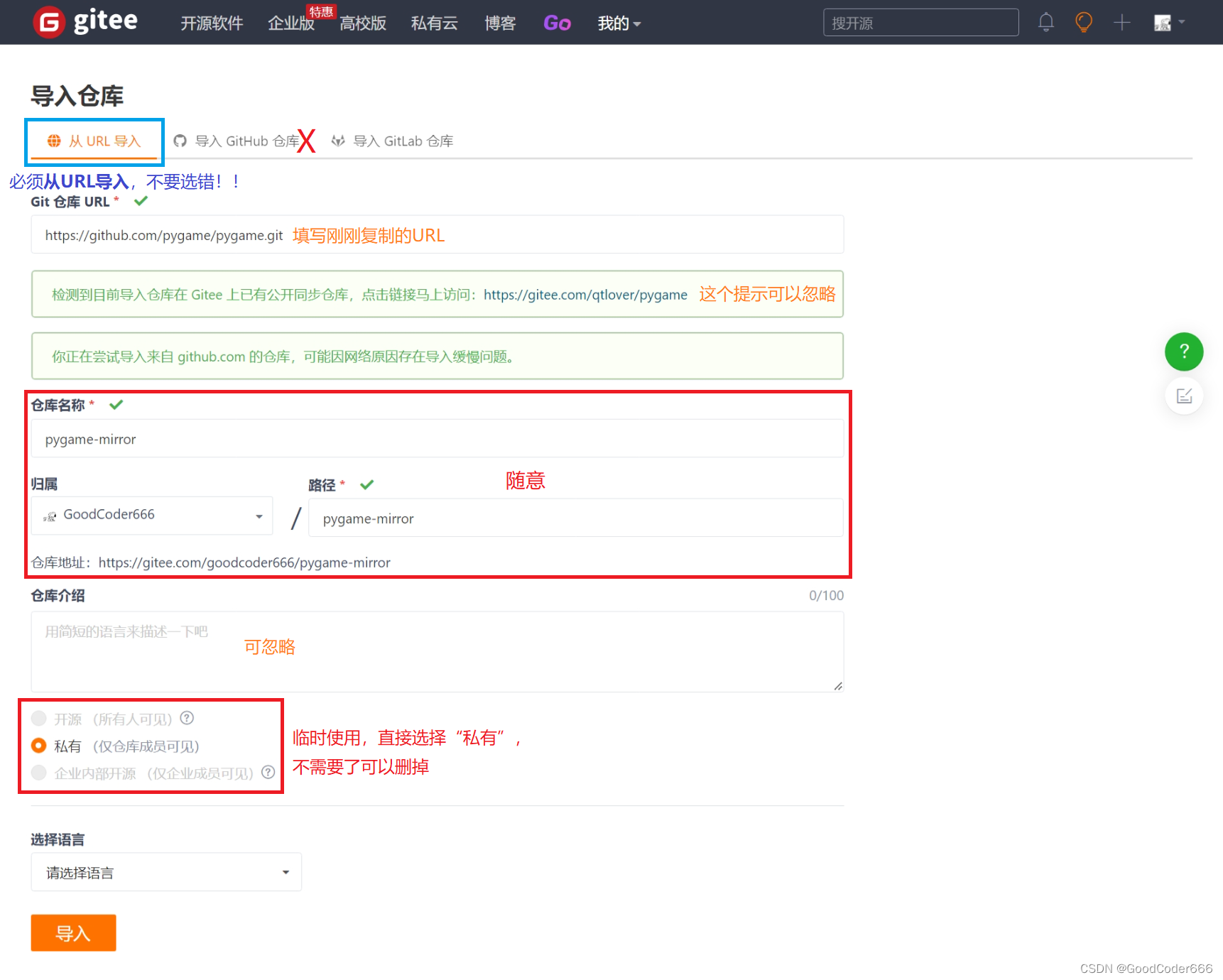Click the 仓库介绍 description textarea
Image resolution: width=1223 pixels, height=980 pixels.
437,652
